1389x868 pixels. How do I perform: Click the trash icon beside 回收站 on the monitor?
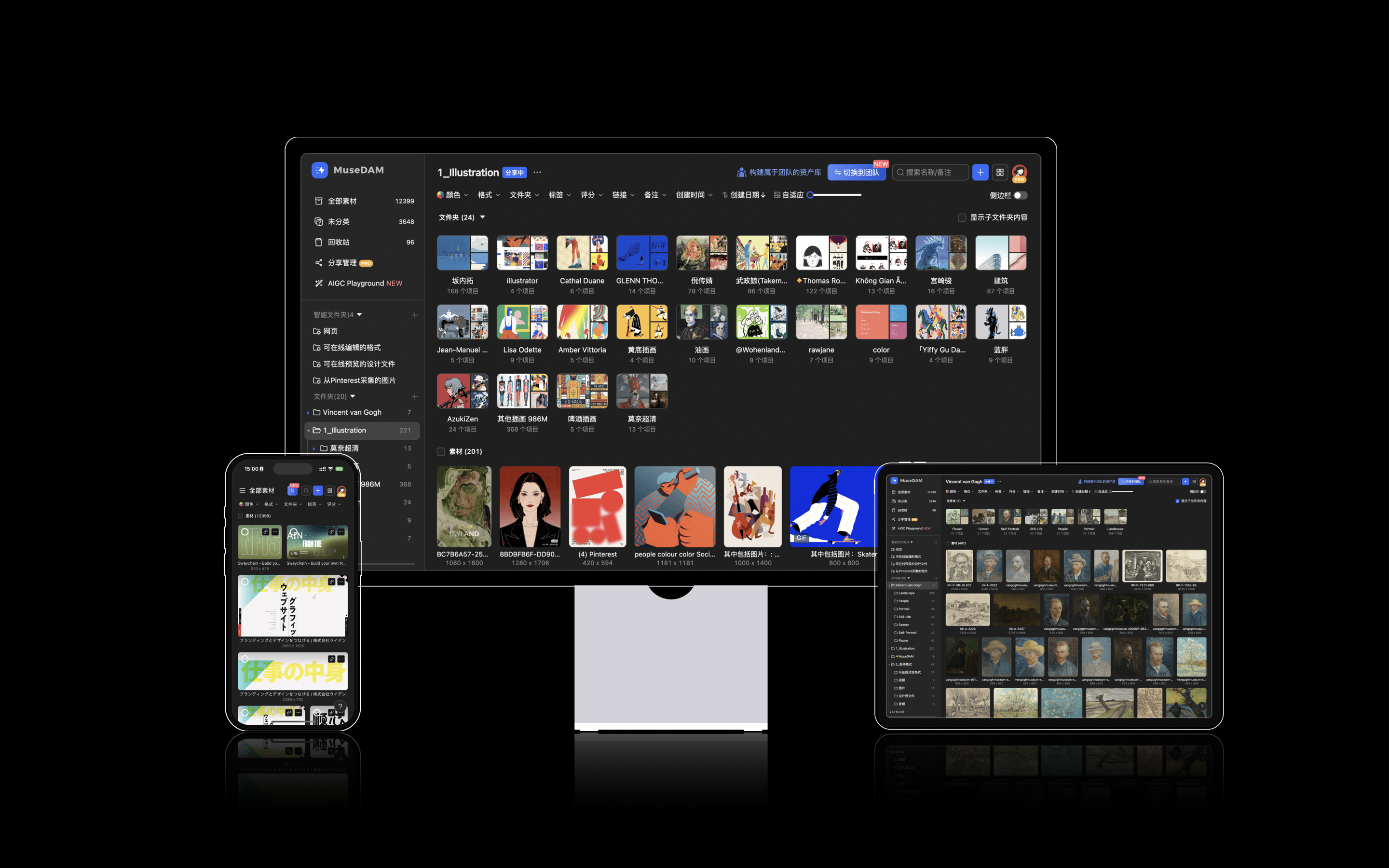318,242
